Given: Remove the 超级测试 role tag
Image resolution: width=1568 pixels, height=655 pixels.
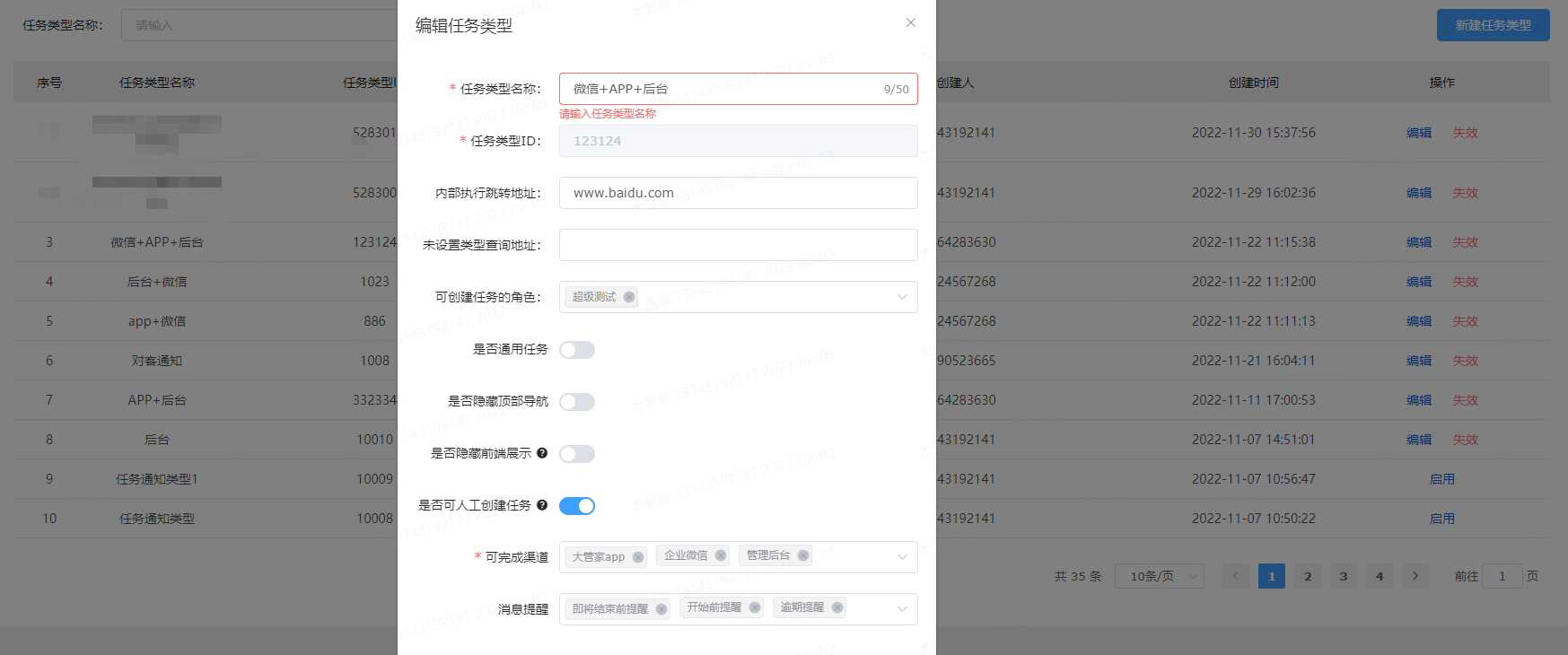Looking at the screenshot, I should tap(629, 297).
